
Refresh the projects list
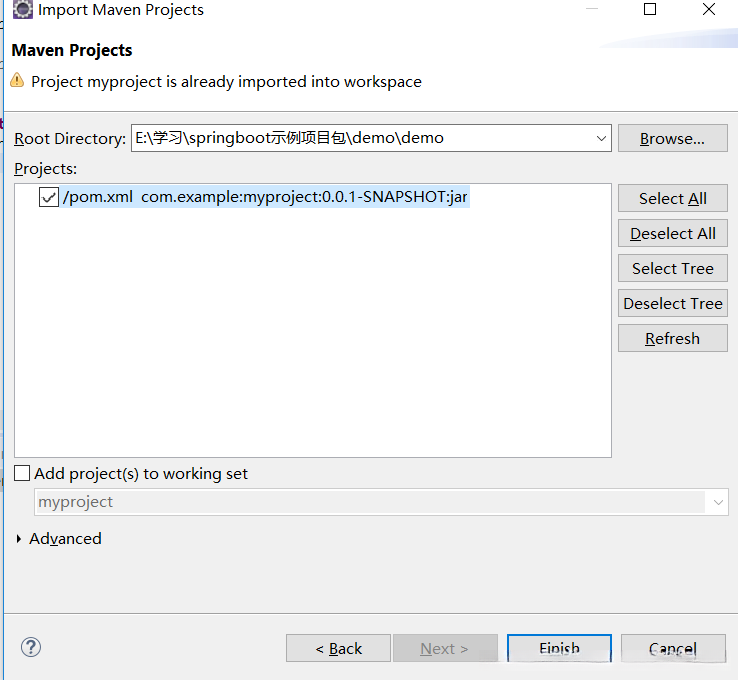672,338
